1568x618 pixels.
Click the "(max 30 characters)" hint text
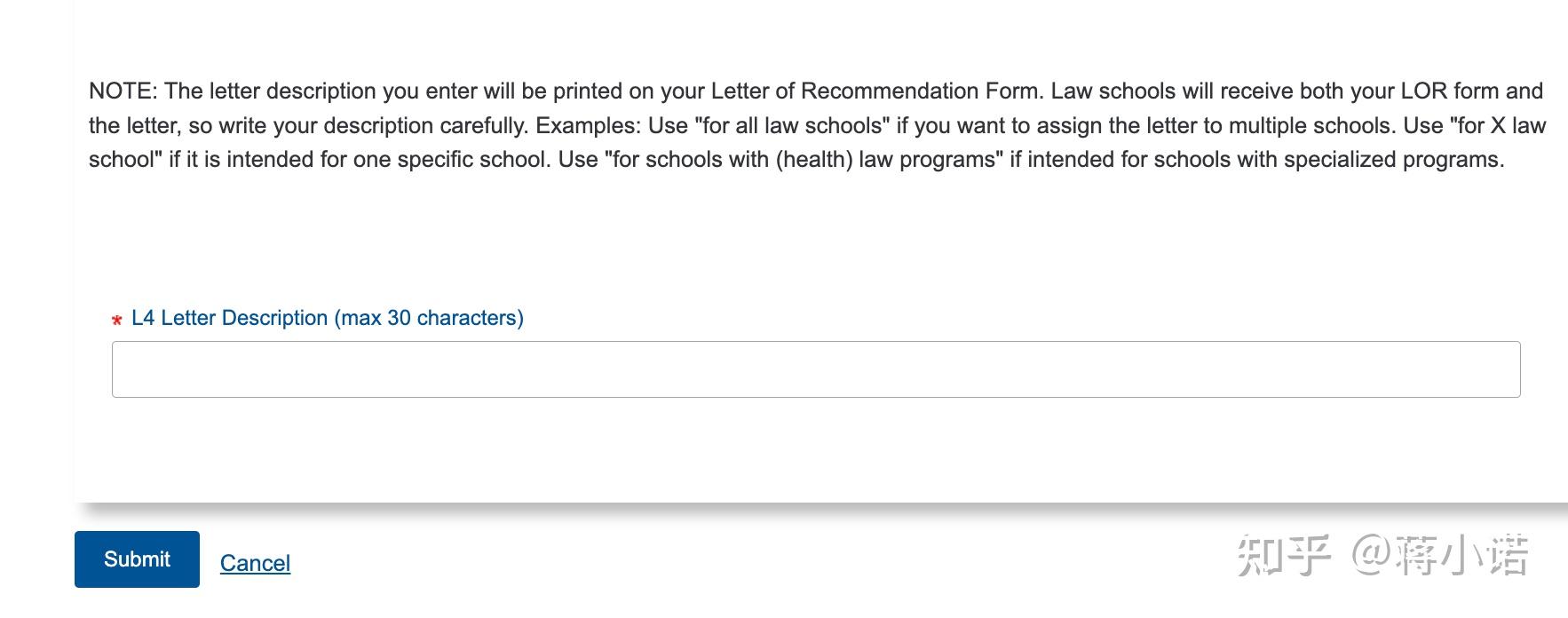pos(429,318)
